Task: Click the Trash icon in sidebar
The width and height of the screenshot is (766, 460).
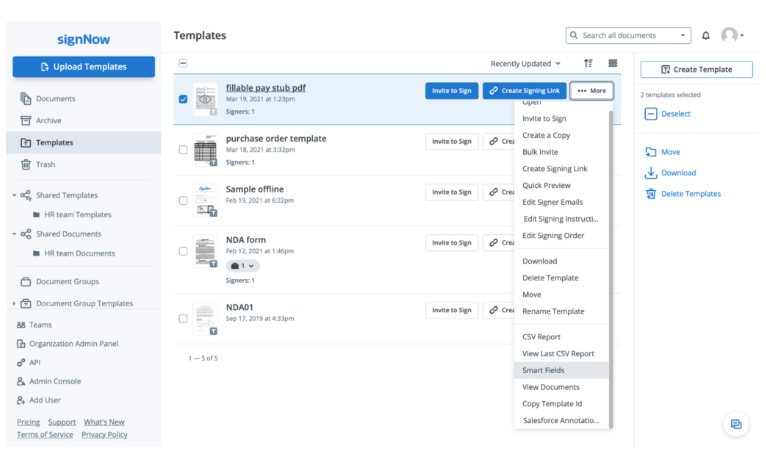Action: [x=26, y=164]
